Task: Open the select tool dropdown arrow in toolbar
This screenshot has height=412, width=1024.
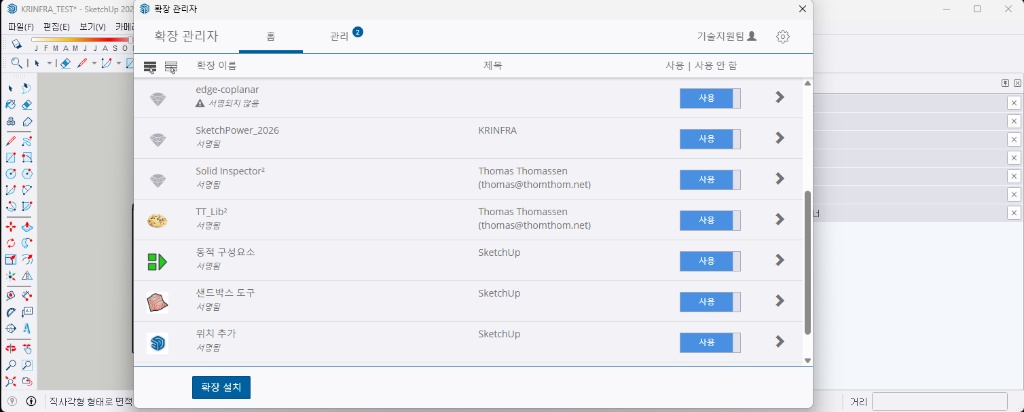Action: tap(50, 63)
